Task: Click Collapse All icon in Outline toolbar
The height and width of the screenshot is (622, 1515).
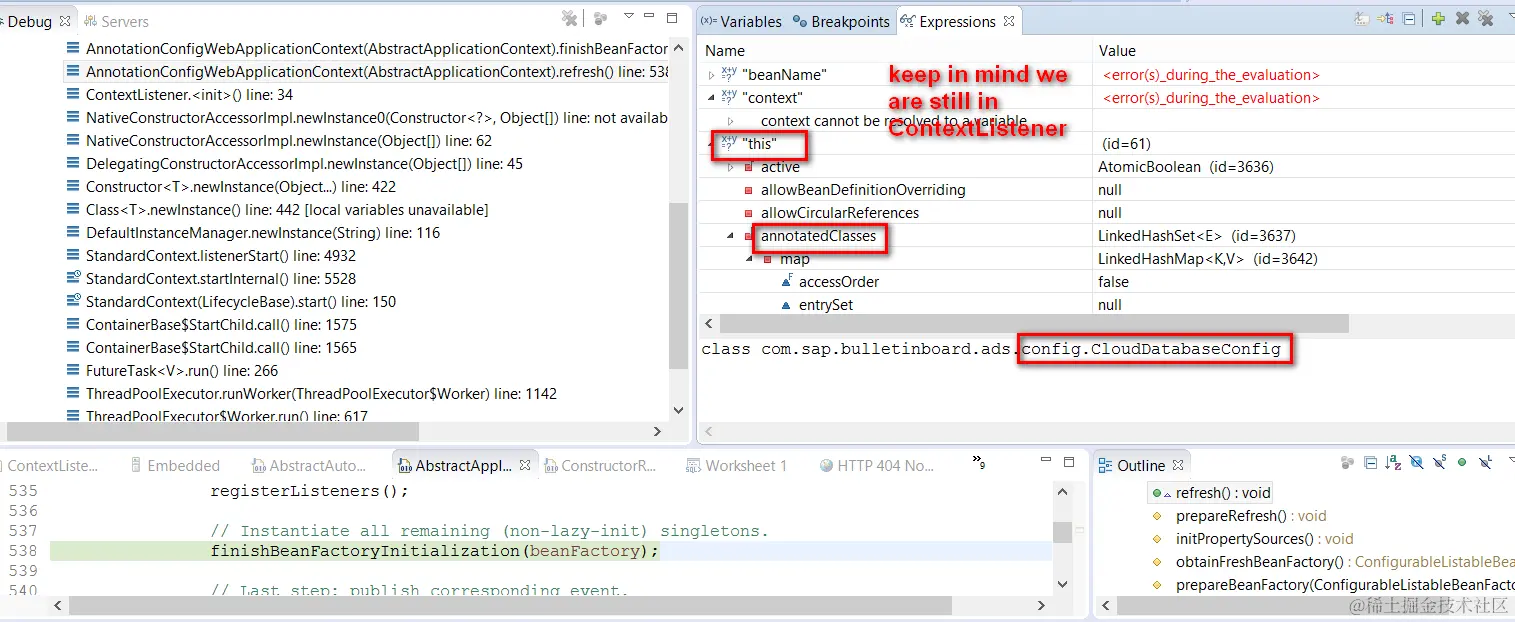Action: (x=1370, y=463)
